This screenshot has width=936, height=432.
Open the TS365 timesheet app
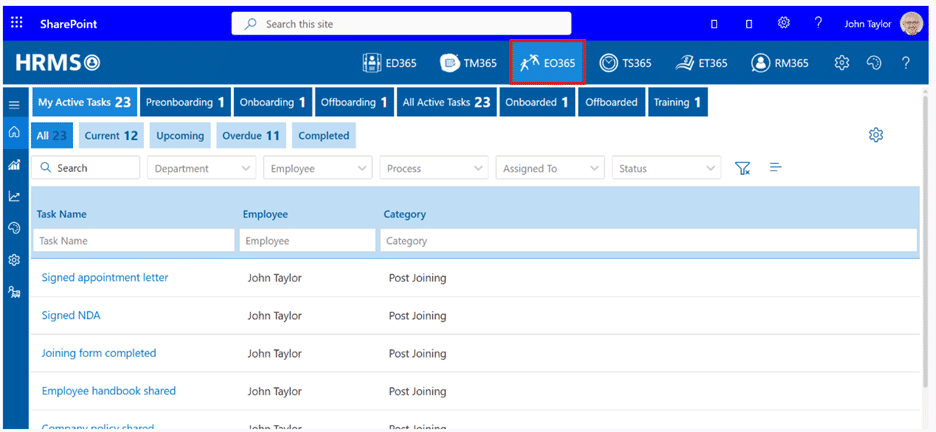tap(625, 63)
